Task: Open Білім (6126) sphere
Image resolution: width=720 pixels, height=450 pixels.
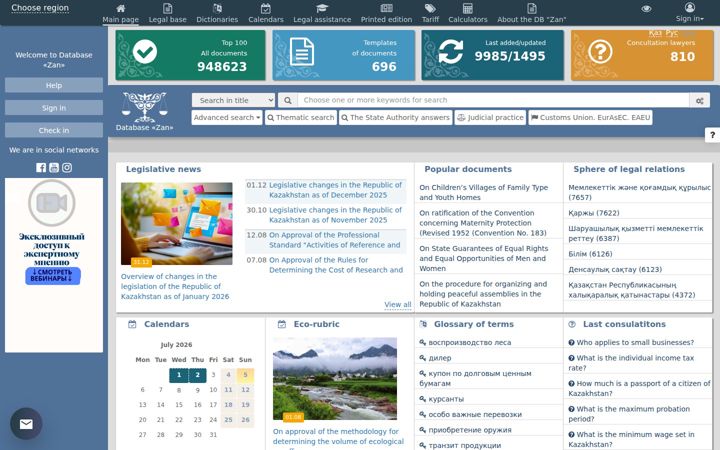Action: click(590, 254)
